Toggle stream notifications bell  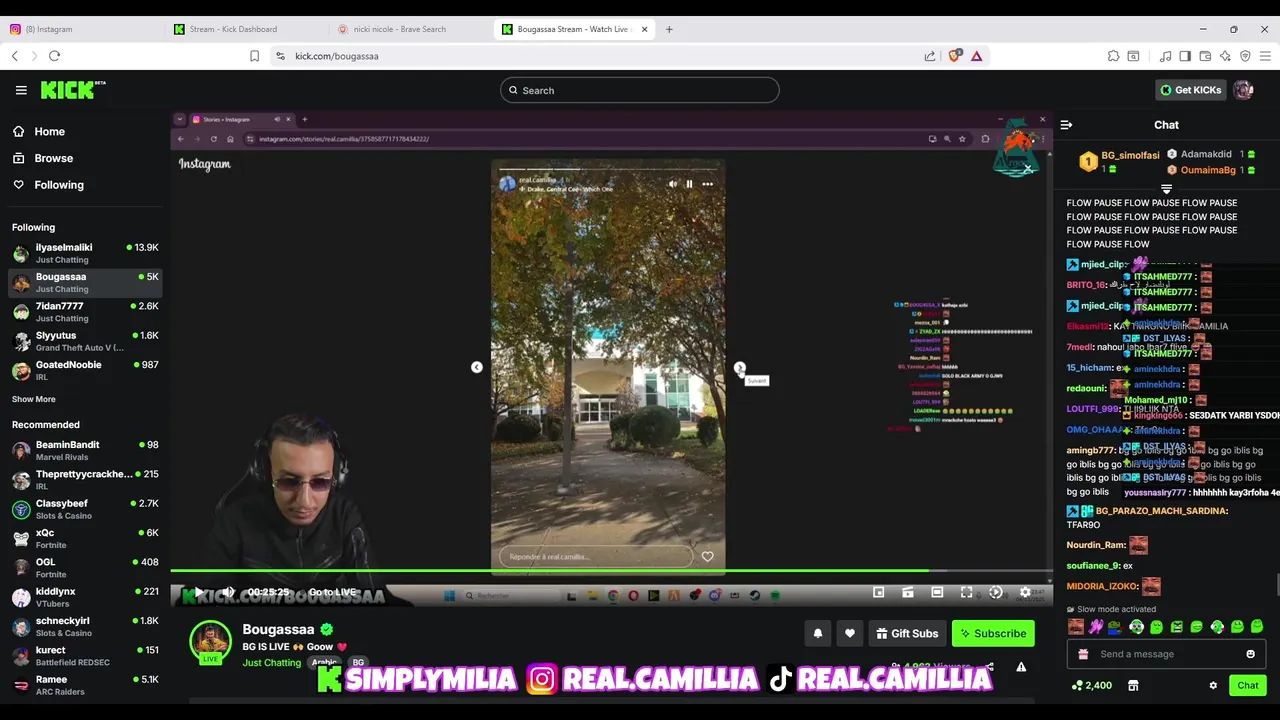coord(818,633)
